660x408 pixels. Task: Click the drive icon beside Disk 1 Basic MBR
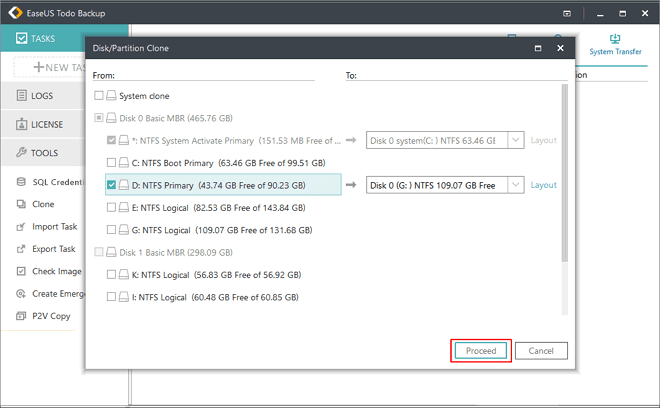click(111, 252)
